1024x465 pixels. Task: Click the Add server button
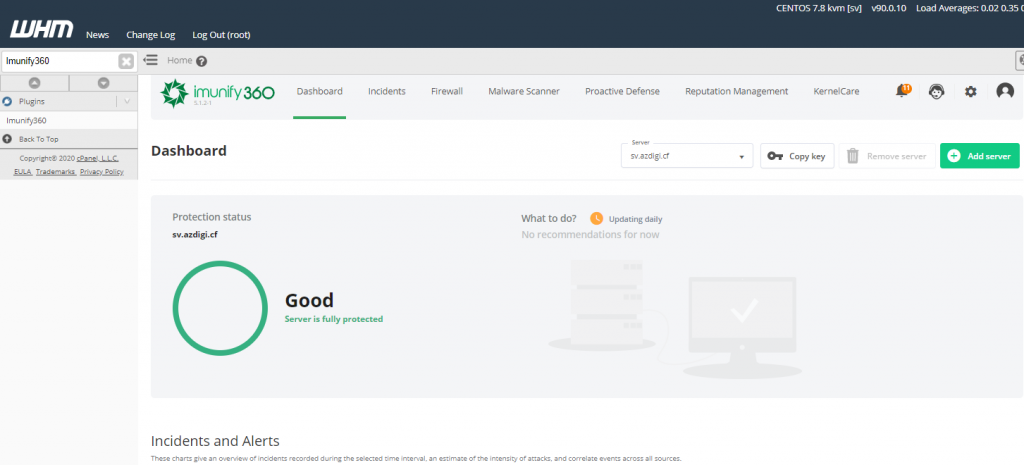click(x=980, y=156)
